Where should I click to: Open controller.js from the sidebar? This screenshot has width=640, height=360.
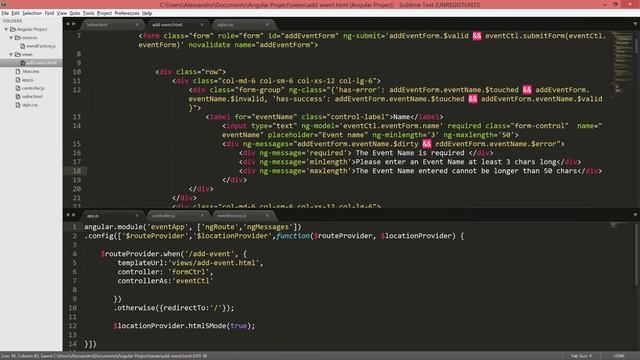[x=33, y=88]
